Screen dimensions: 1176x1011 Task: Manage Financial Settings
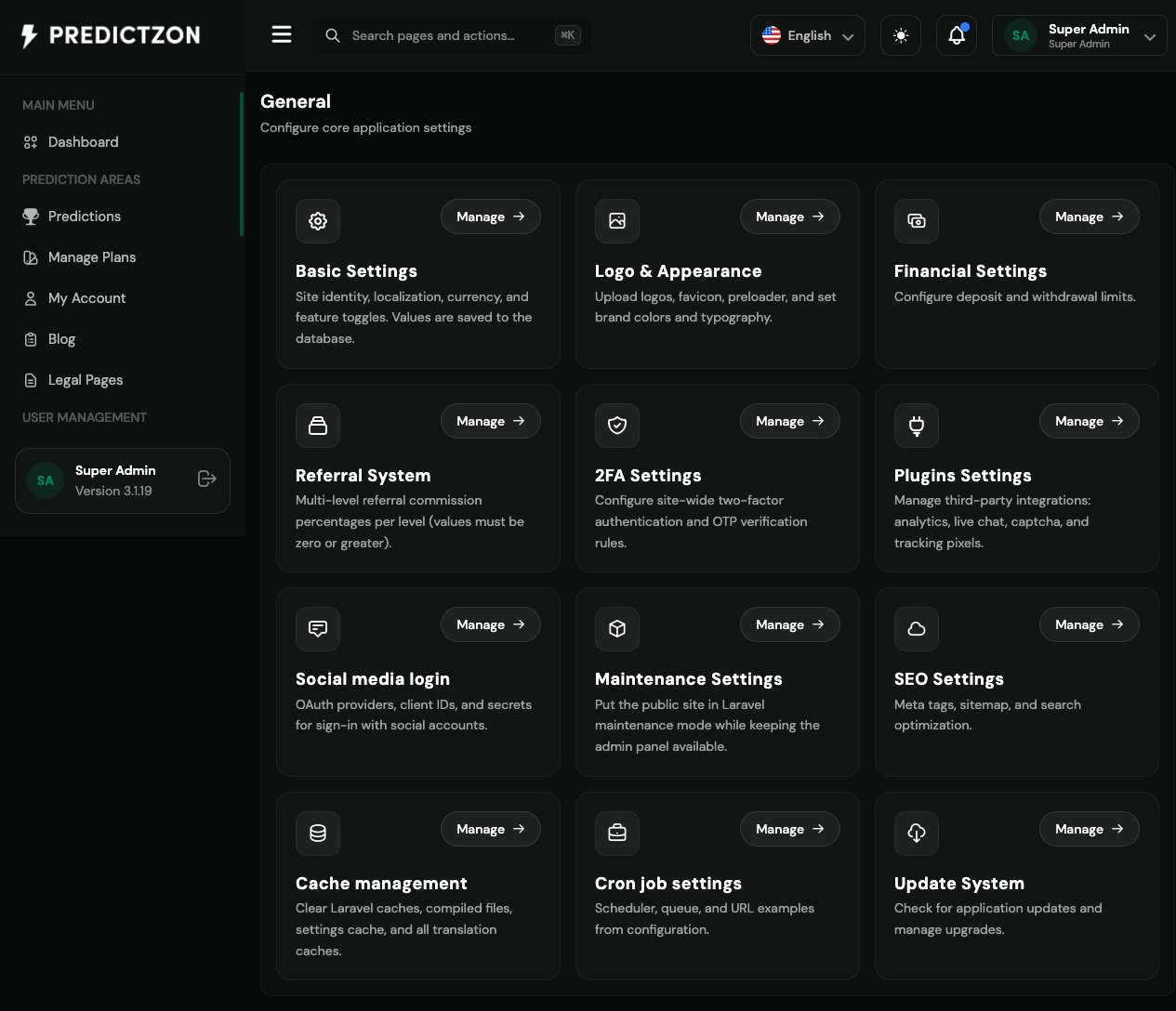click(1090, 217)
